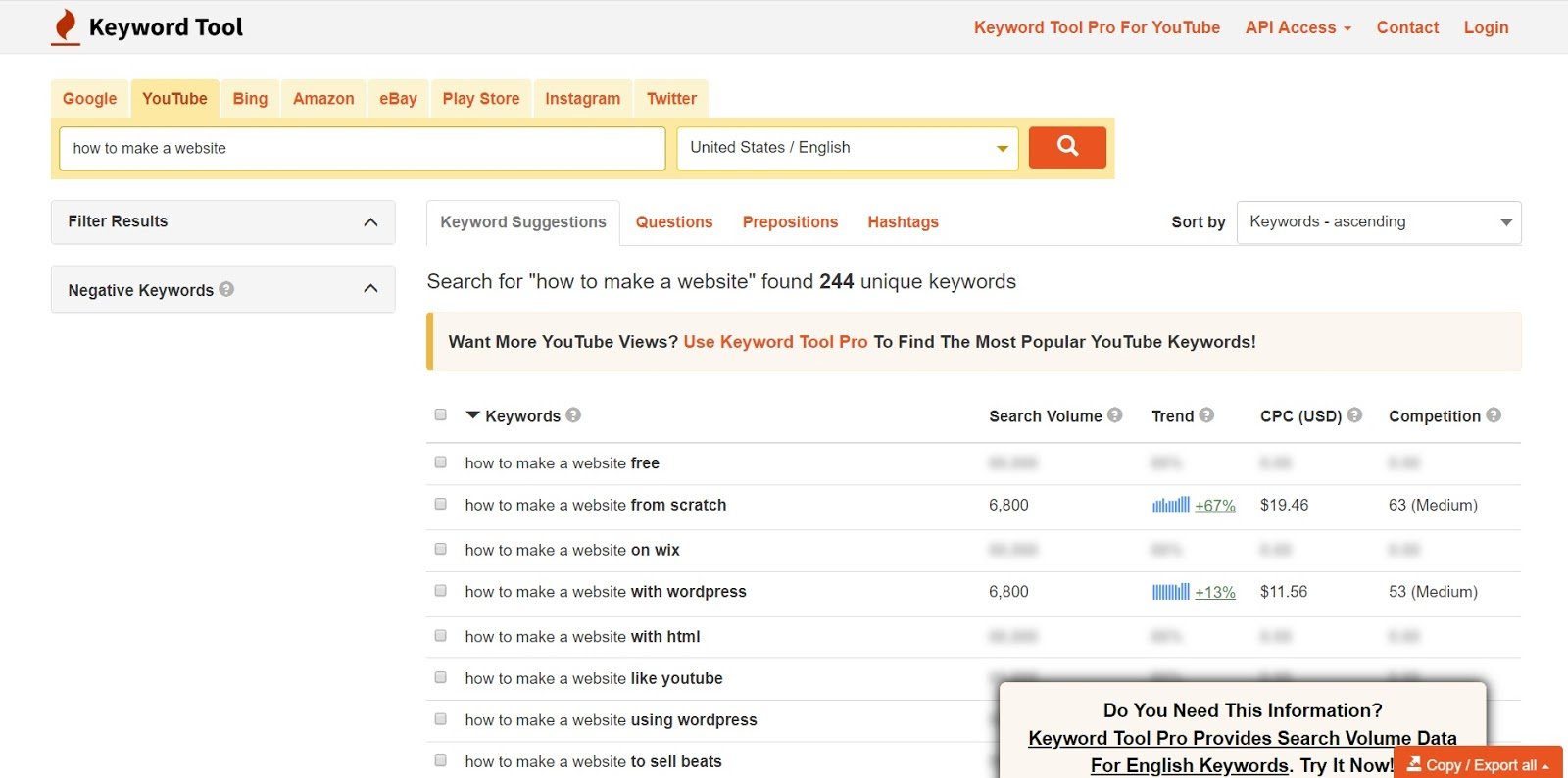This screenshot has height=778, width=1568.
Task: Check 'how to make a website from scratch'
Action: coord(440,504)
